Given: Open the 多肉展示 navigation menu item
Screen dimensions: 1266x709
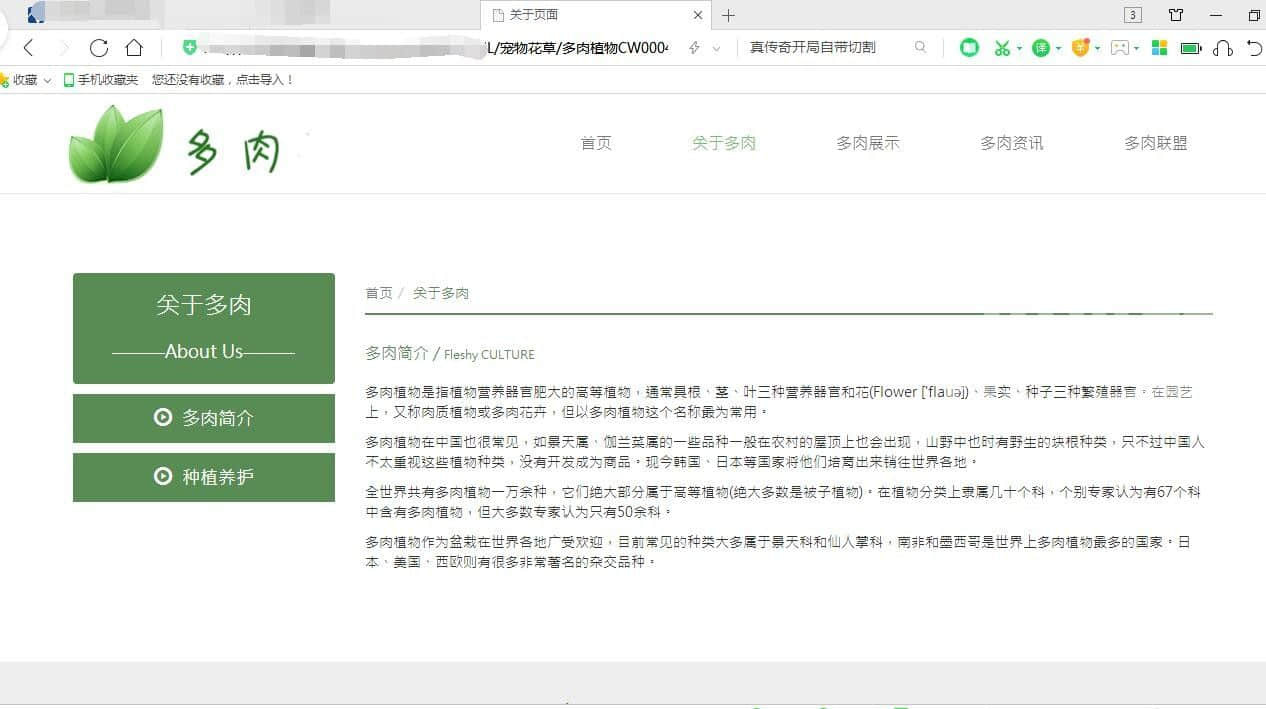Looking at the screenshot, I should click(x=867, y=143).
